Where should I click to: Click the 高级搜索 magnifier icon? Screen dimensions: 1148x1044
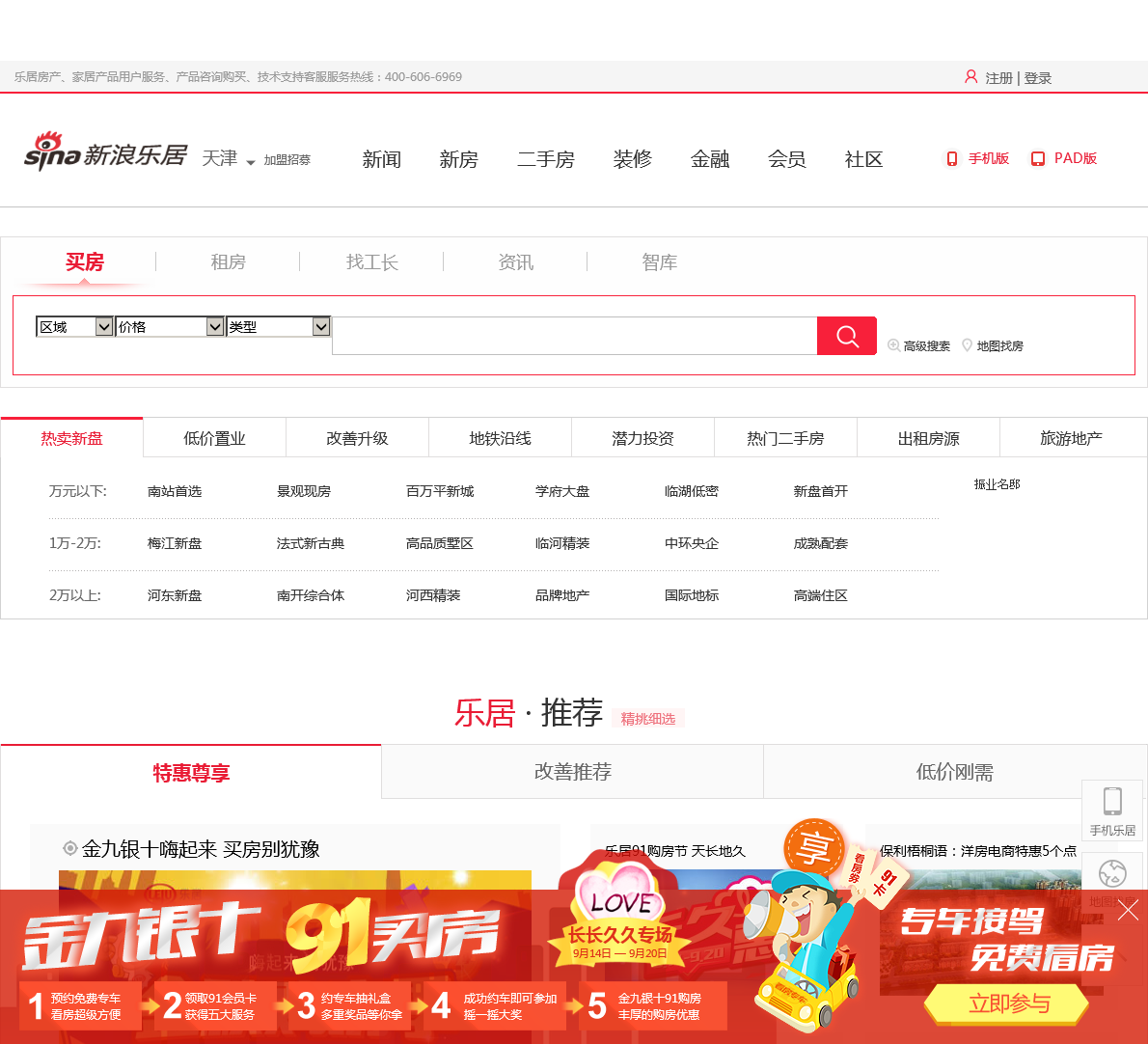pos(893,345)
